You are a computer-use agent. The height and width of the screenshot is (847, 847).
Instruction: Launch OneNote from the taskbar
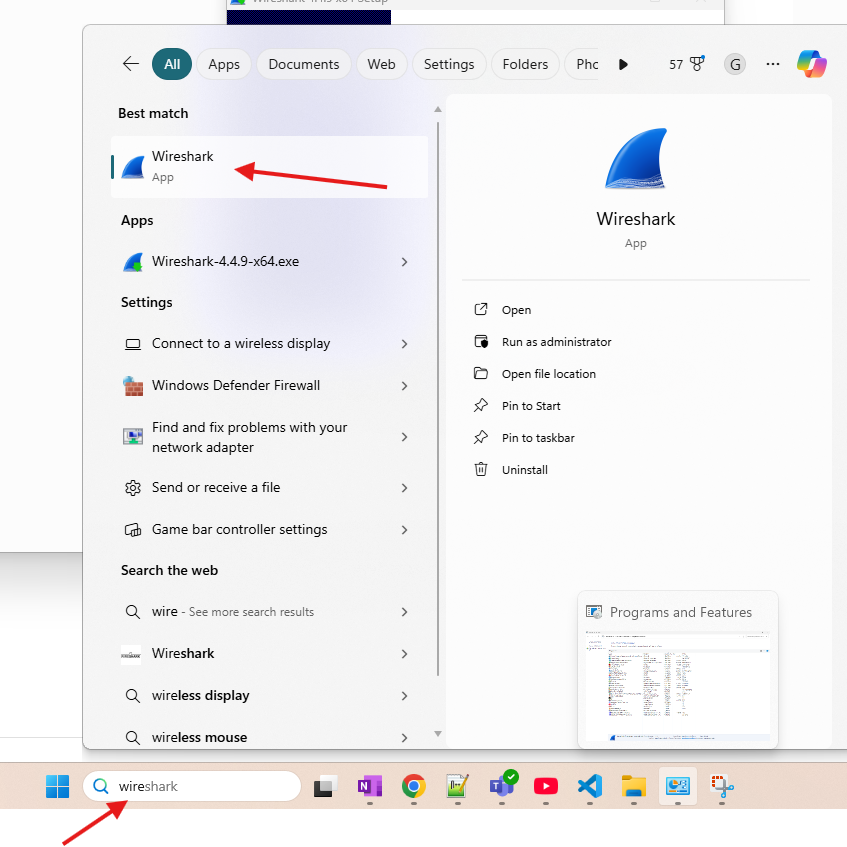(370, 786)
